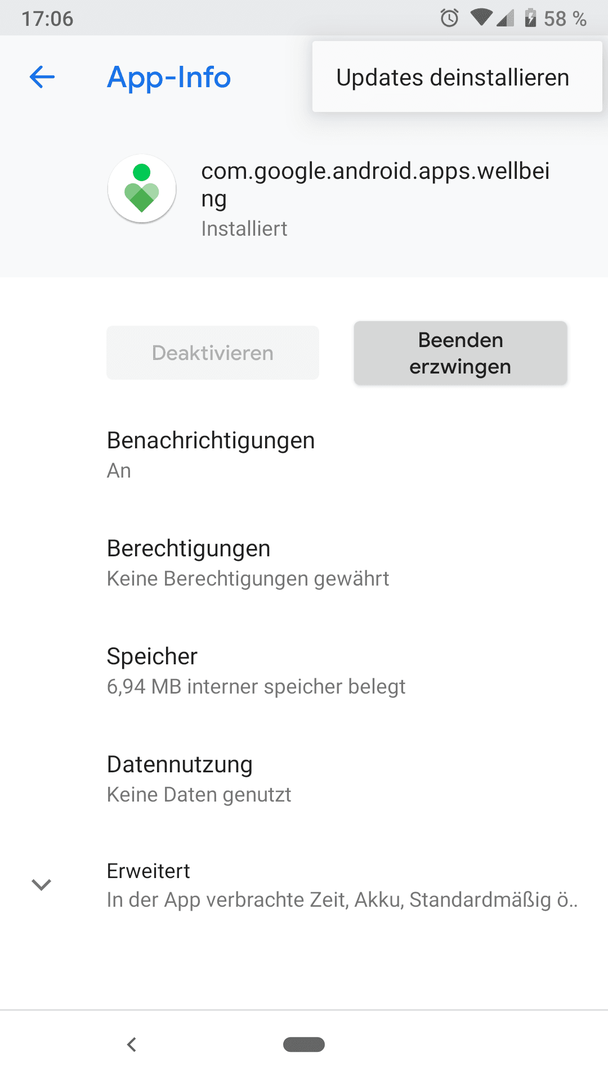Screen dimensions: 608x1080
Task: Tap the alarm clock status icon
Action: (x=450, y=18)
